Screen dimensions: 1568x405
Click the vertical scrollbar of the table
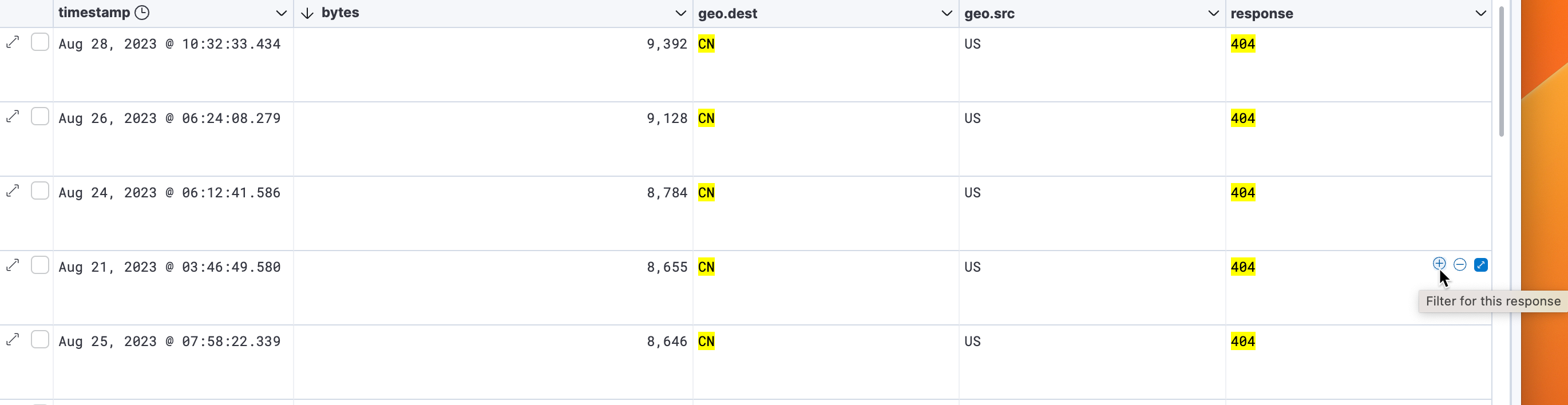(x=1501, y=72)
